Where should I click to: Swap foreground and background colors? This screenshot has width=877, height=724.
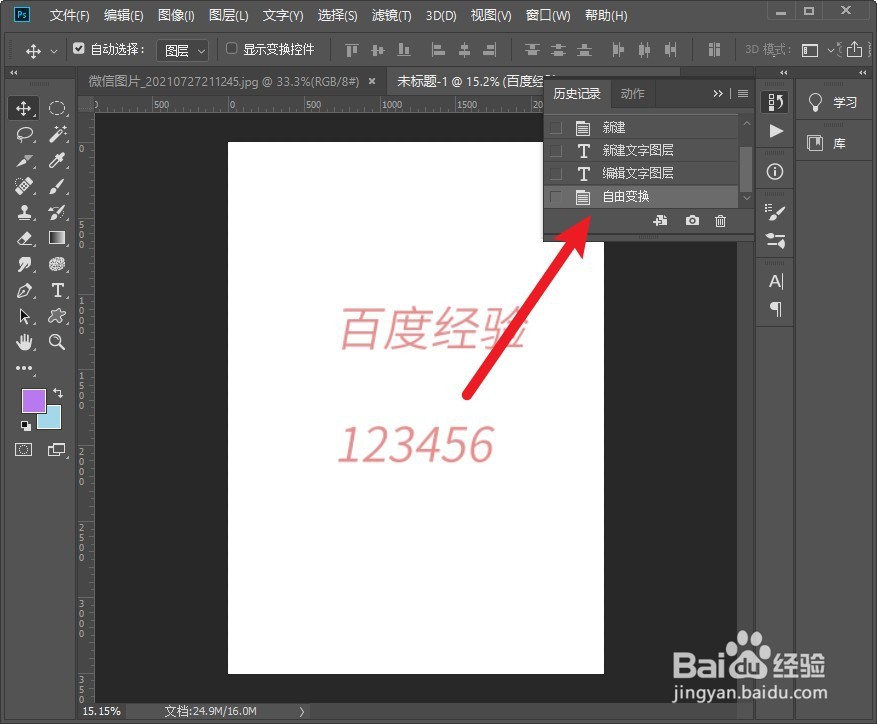tap(58, 393)
